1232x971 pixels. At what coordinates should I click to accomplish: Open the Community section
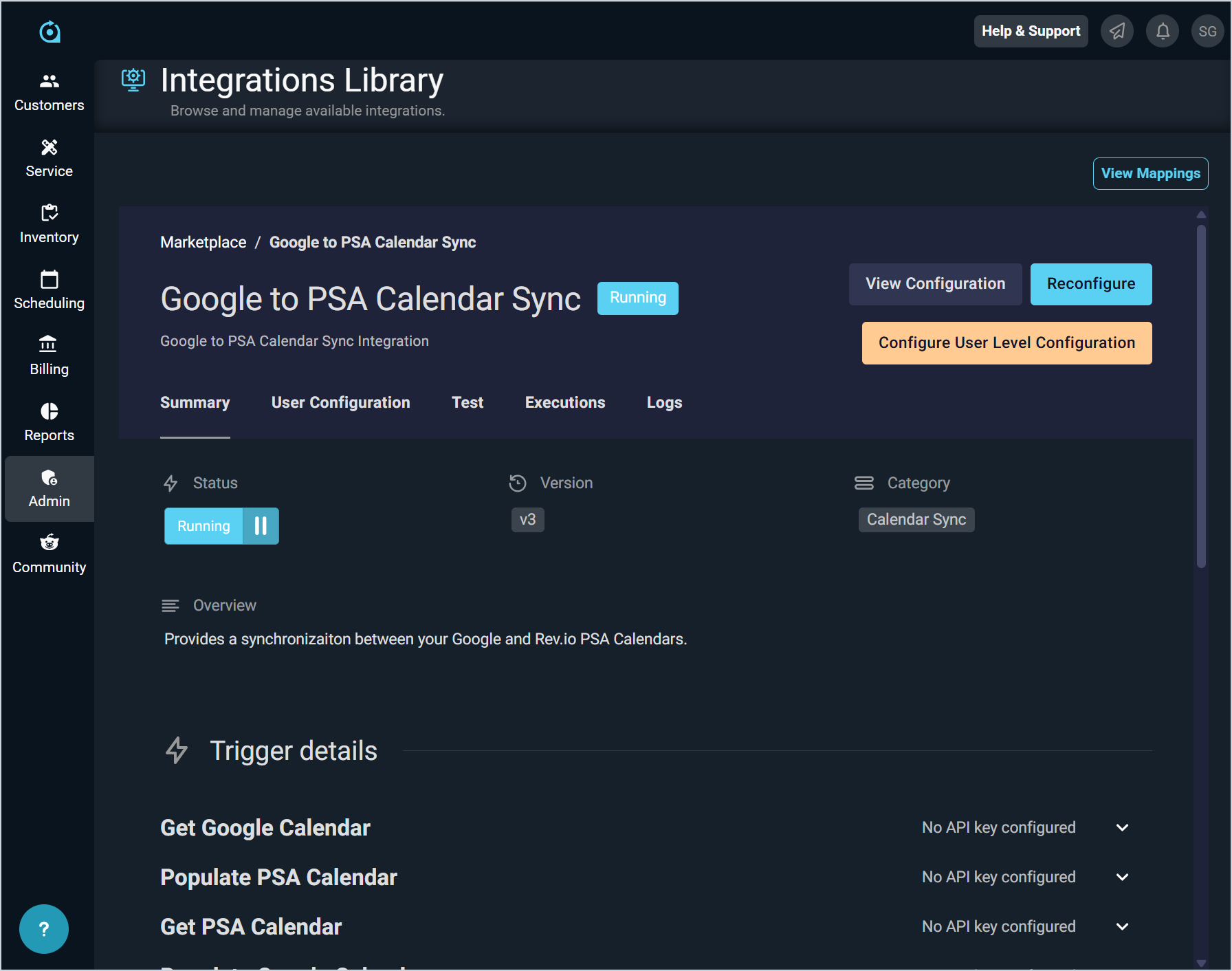(49, 554)
